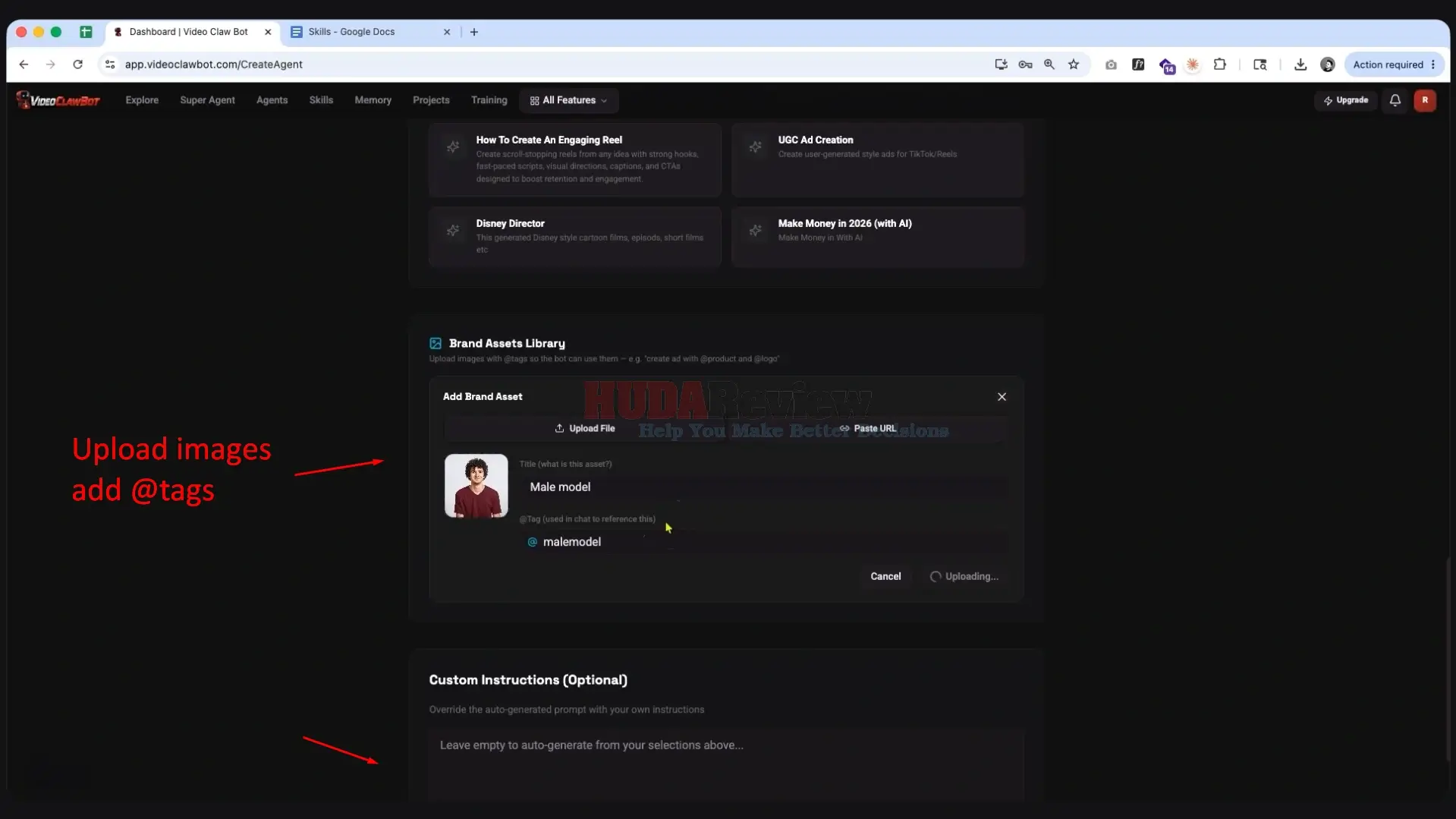
Task: Expand the All Features dropdown
Action: 568,100
